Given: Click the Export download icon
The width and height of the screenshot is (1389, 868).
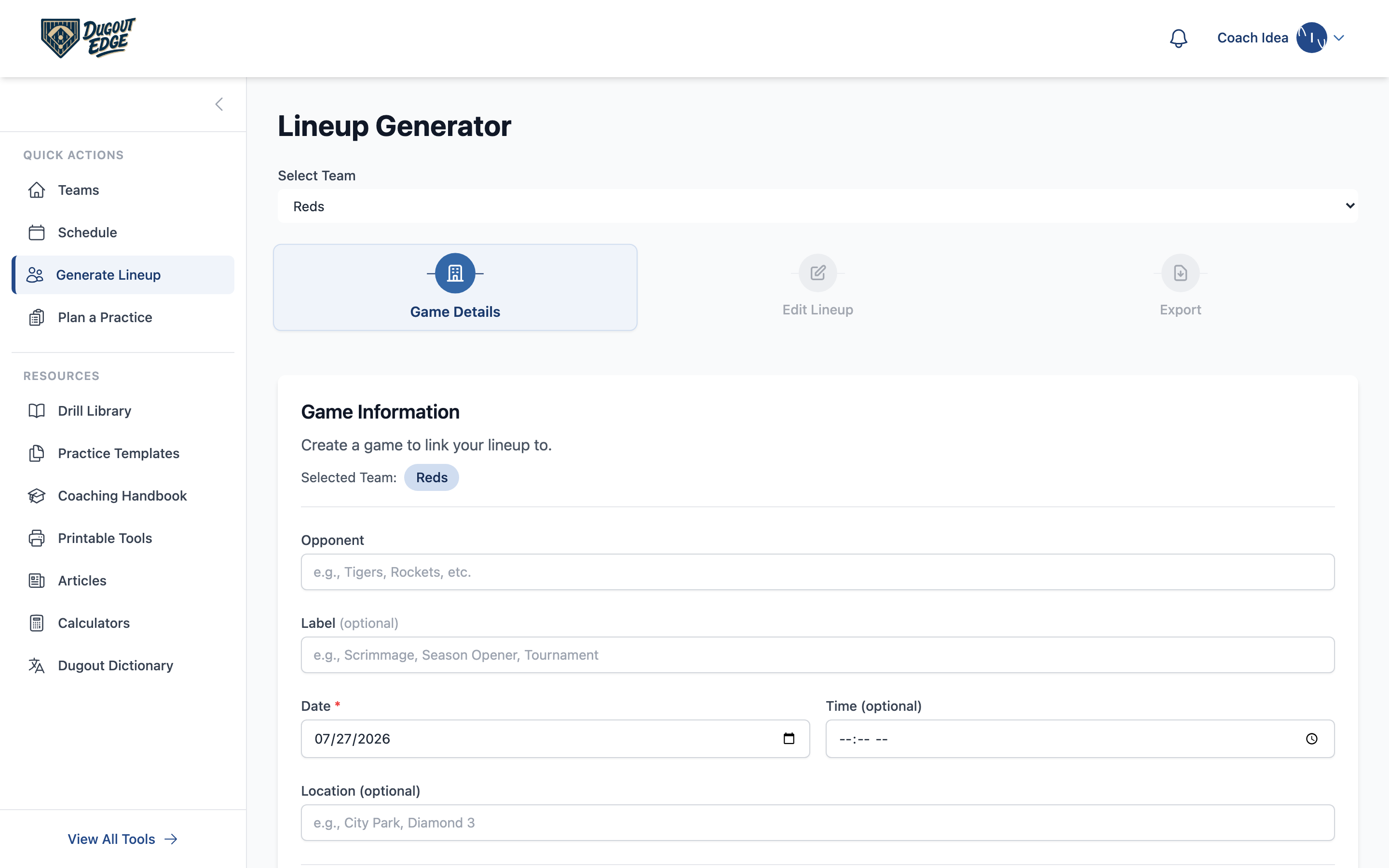Looking at the screenshot, I should tap(1181, 272).
